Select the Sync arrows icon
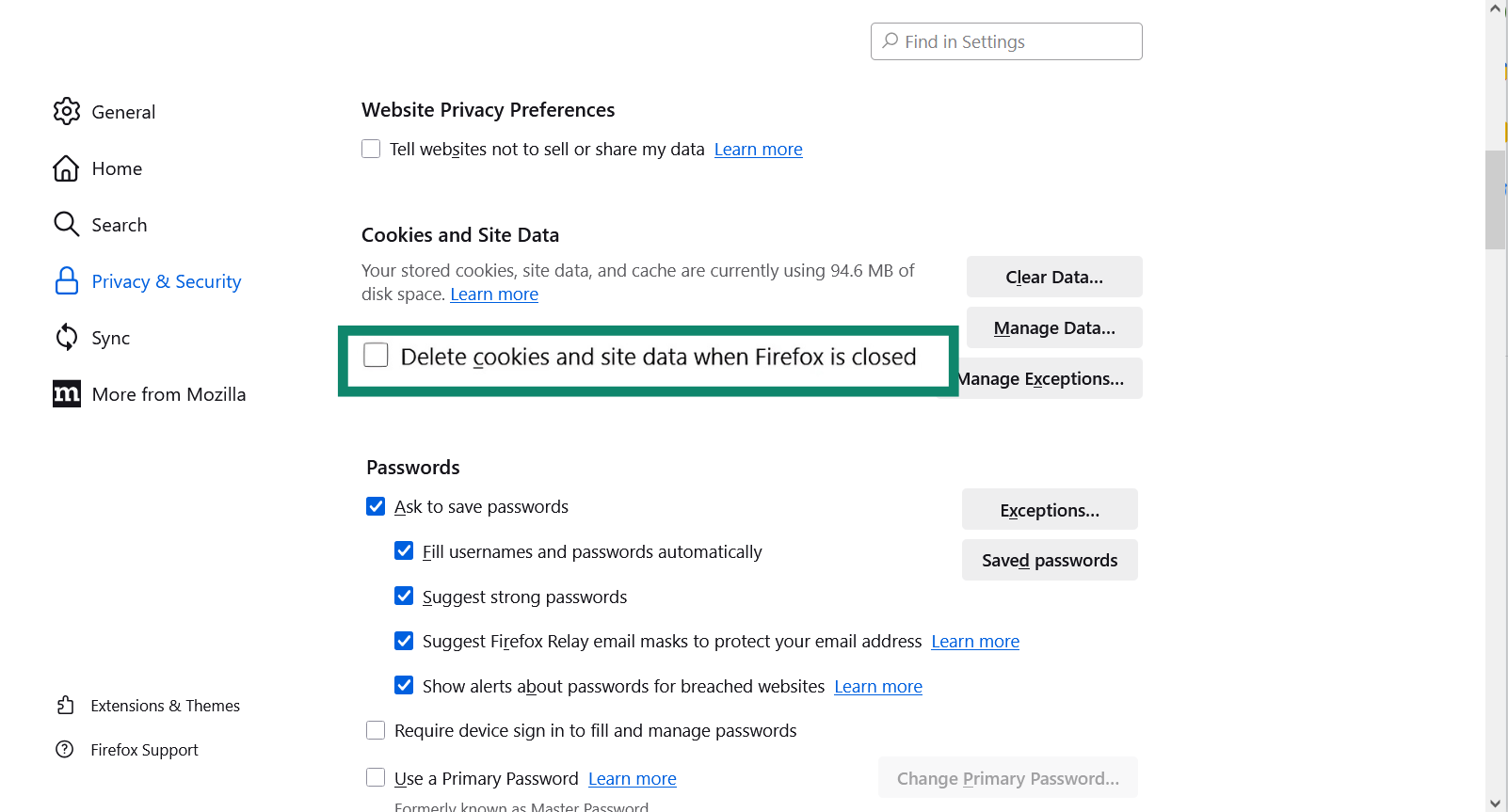The width and height of the screenshot is (1508, 812). click(67, 337)
